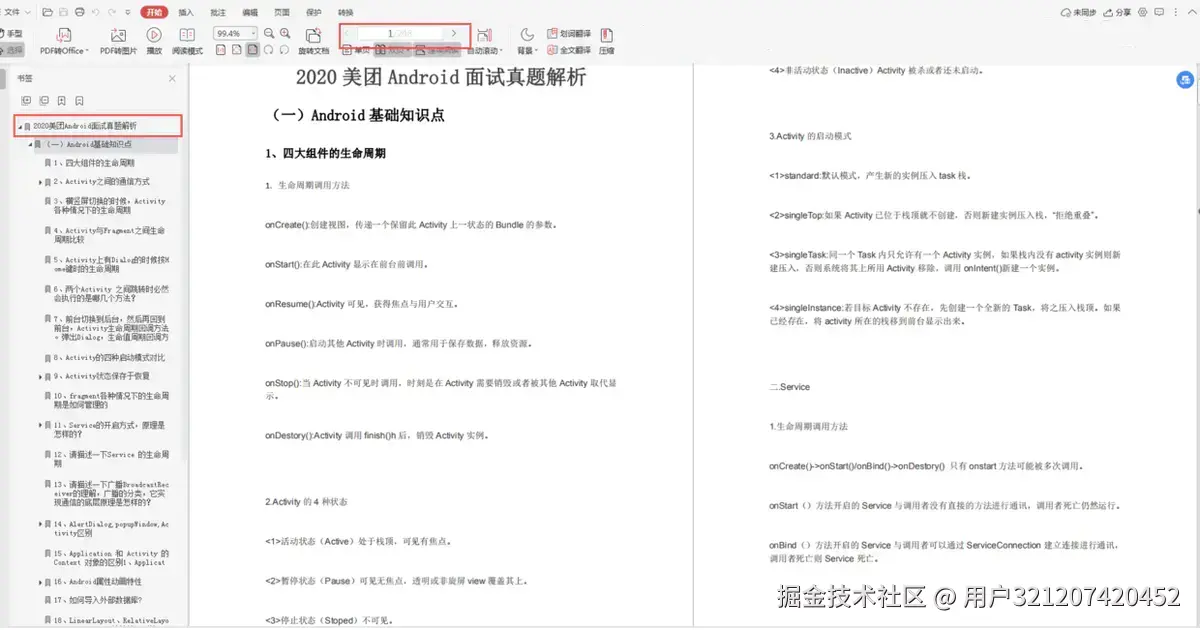Click the page number input field
Image resolution: width=1200 pixels, height=630 pixels.
[x=400, y=33]
